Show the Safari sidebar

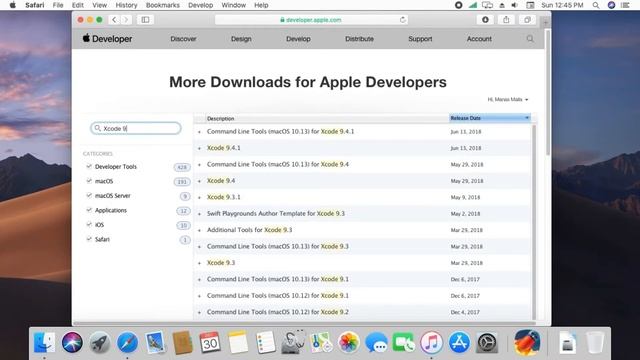[145, 20]
